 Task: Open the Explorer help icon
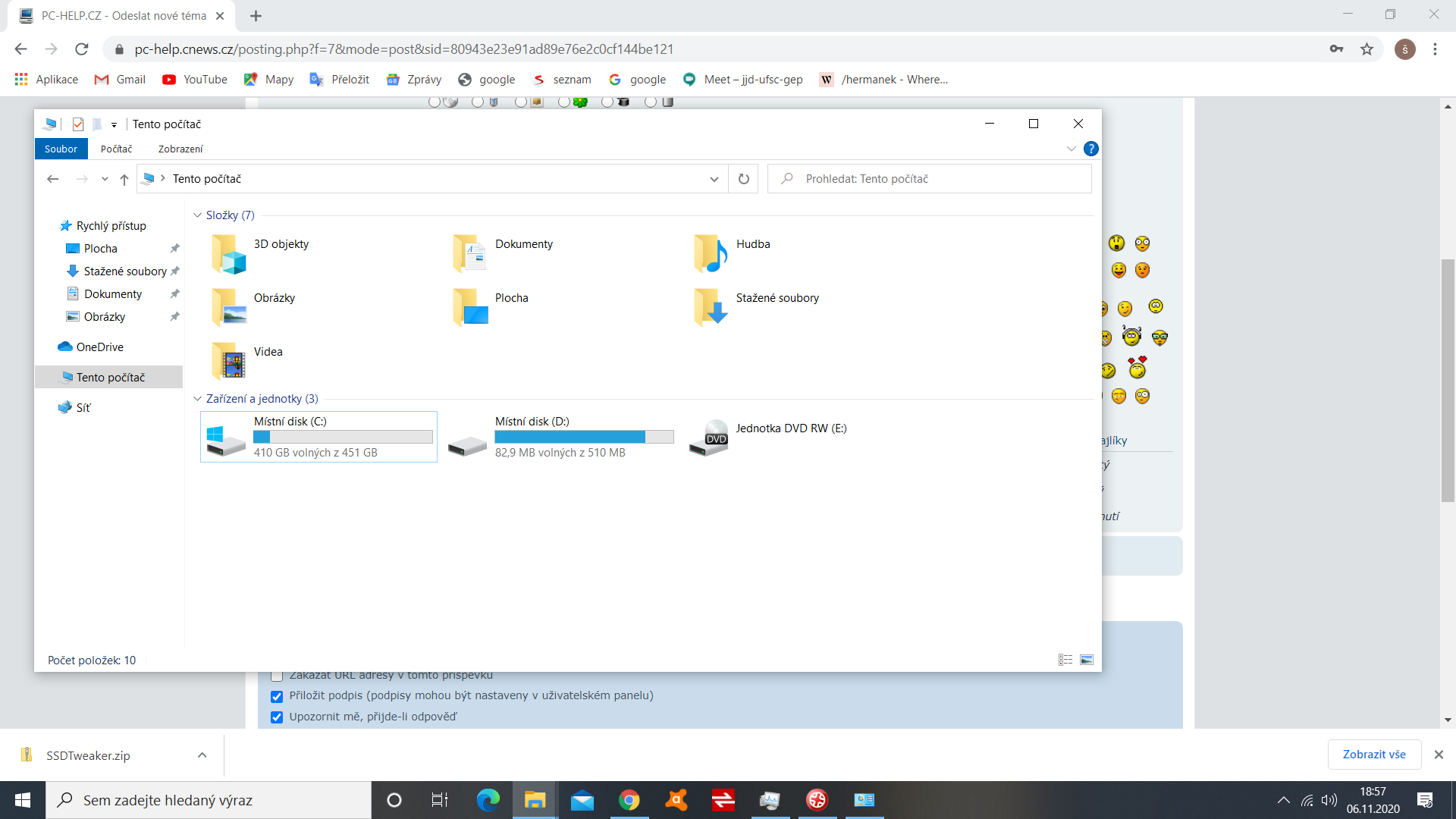[x=1090, y=149]
